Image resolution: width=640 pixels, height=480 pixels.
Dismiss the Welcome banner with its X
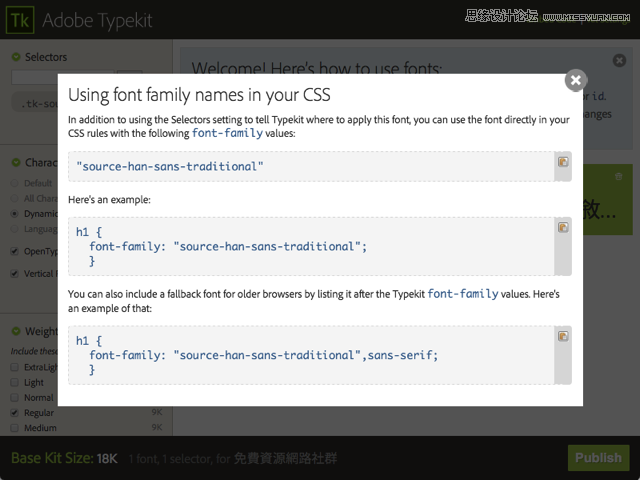619,60
